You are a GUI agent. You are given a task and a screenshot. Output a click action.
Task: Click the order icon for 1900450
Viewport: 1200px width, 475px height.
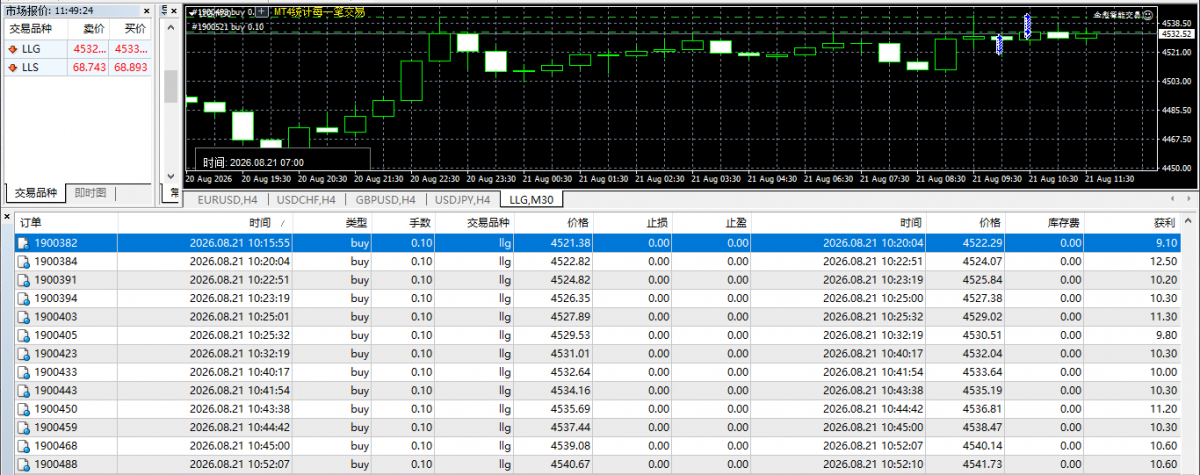(x=24, y=409)
